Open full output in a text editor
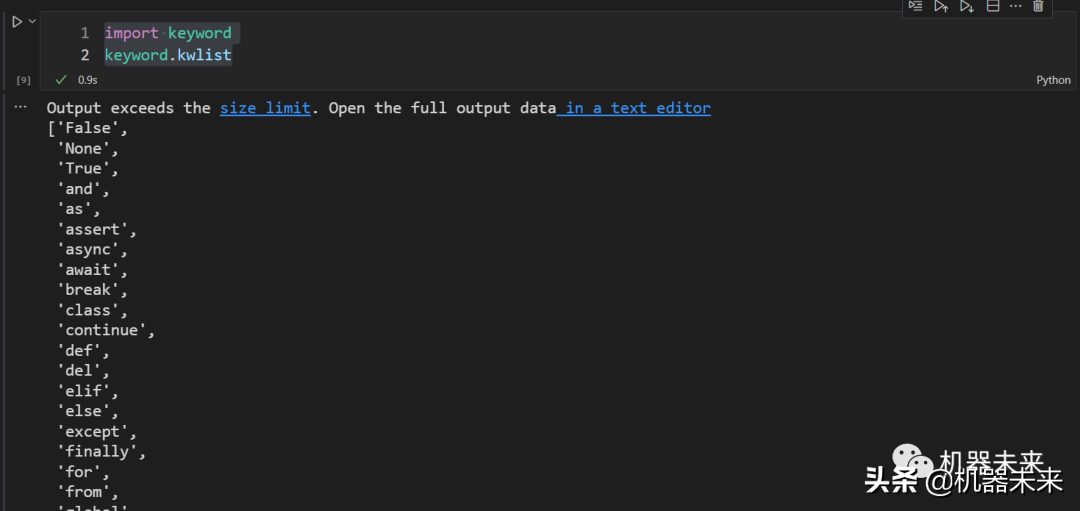Viewport: 1080px width, 511px height. 638,108
